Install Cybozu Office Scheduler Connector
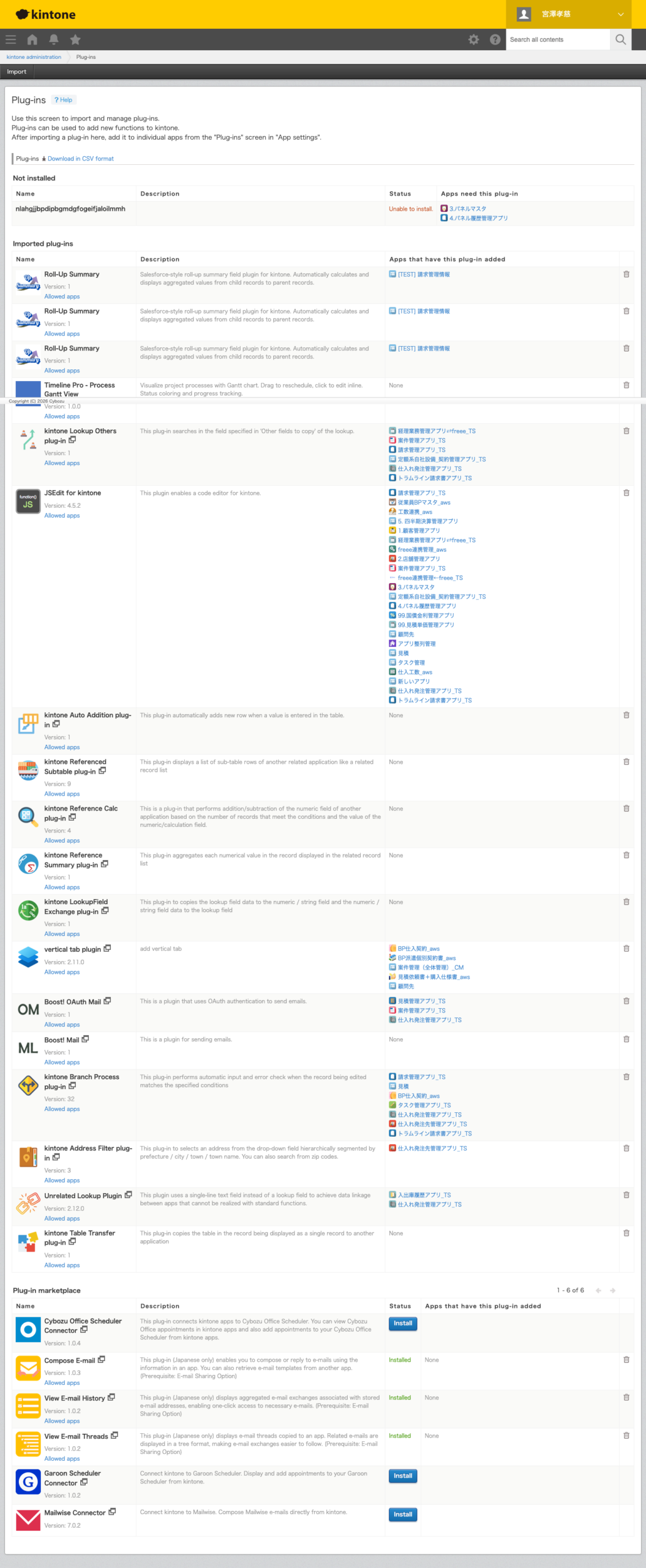 [402, 1324]
